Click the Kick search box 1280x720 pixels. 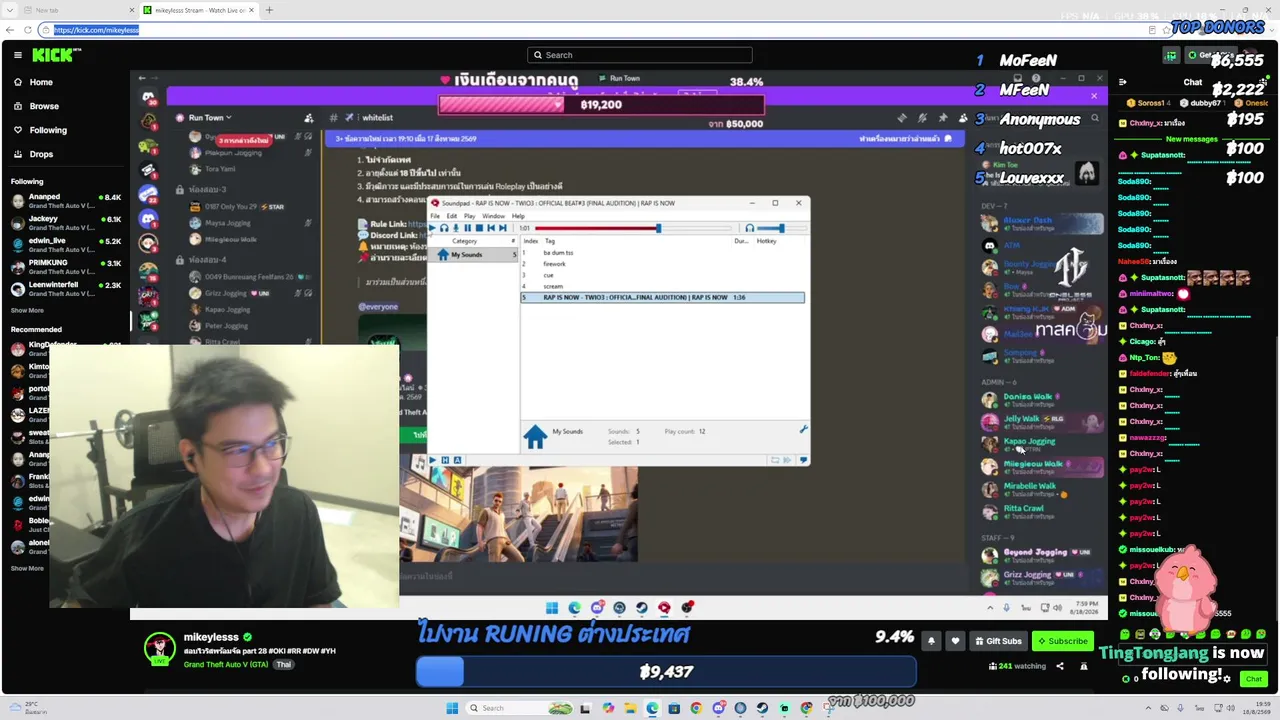pyautogui.click(x=640, y=55)
